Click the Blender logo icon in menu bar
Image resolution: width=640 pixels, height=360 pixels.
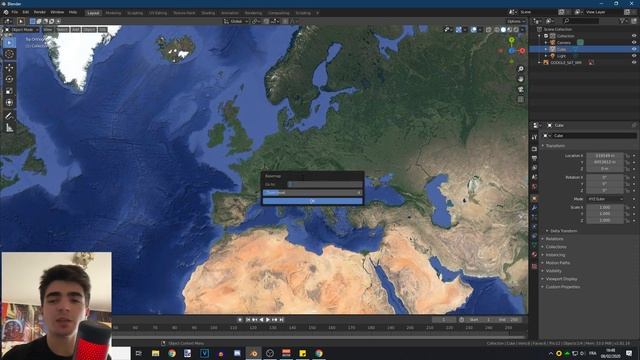(x=6, y=12)
